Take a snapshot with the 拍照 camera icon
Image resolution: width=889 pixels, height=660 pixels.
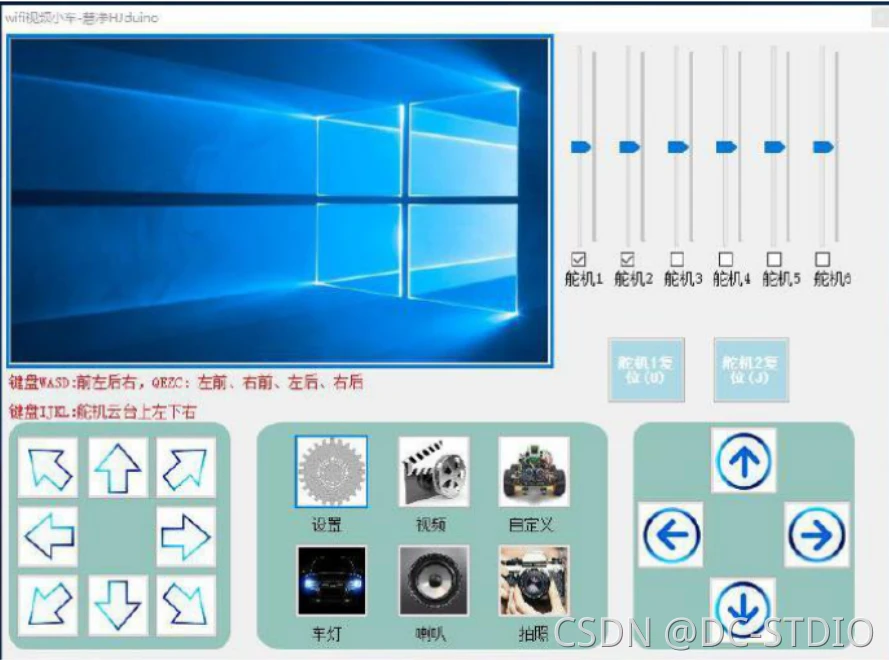534,581
